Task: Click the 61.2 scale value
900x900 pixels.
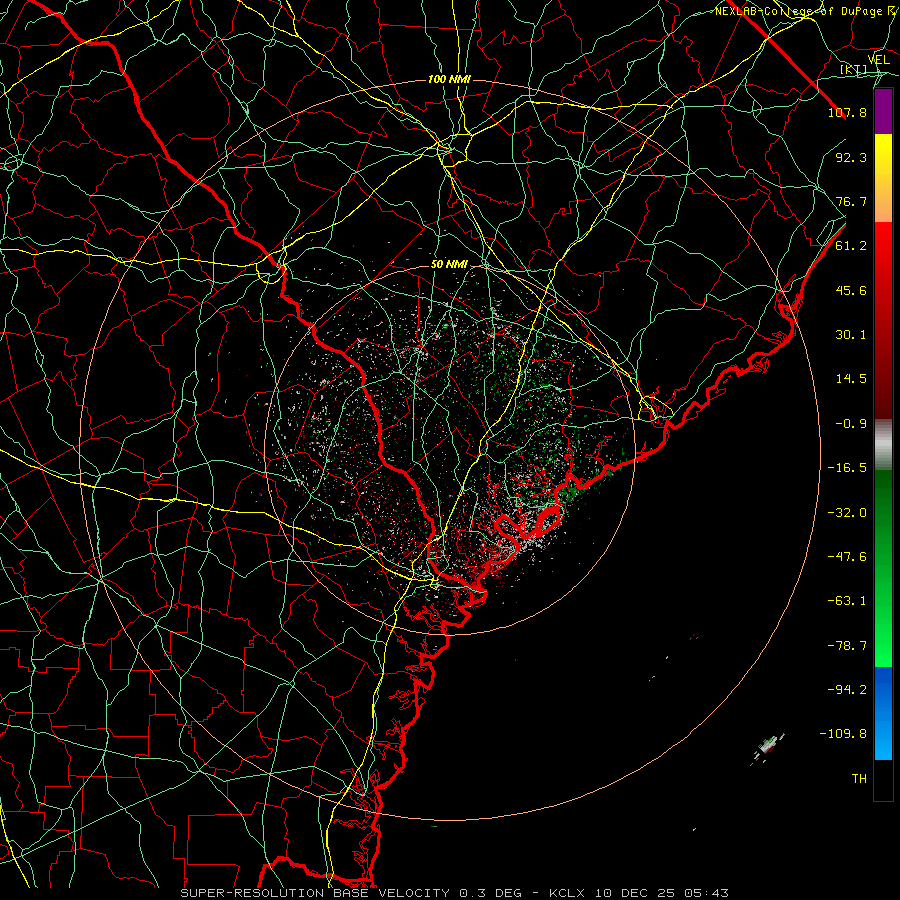Action: click(x=851, y=246)
